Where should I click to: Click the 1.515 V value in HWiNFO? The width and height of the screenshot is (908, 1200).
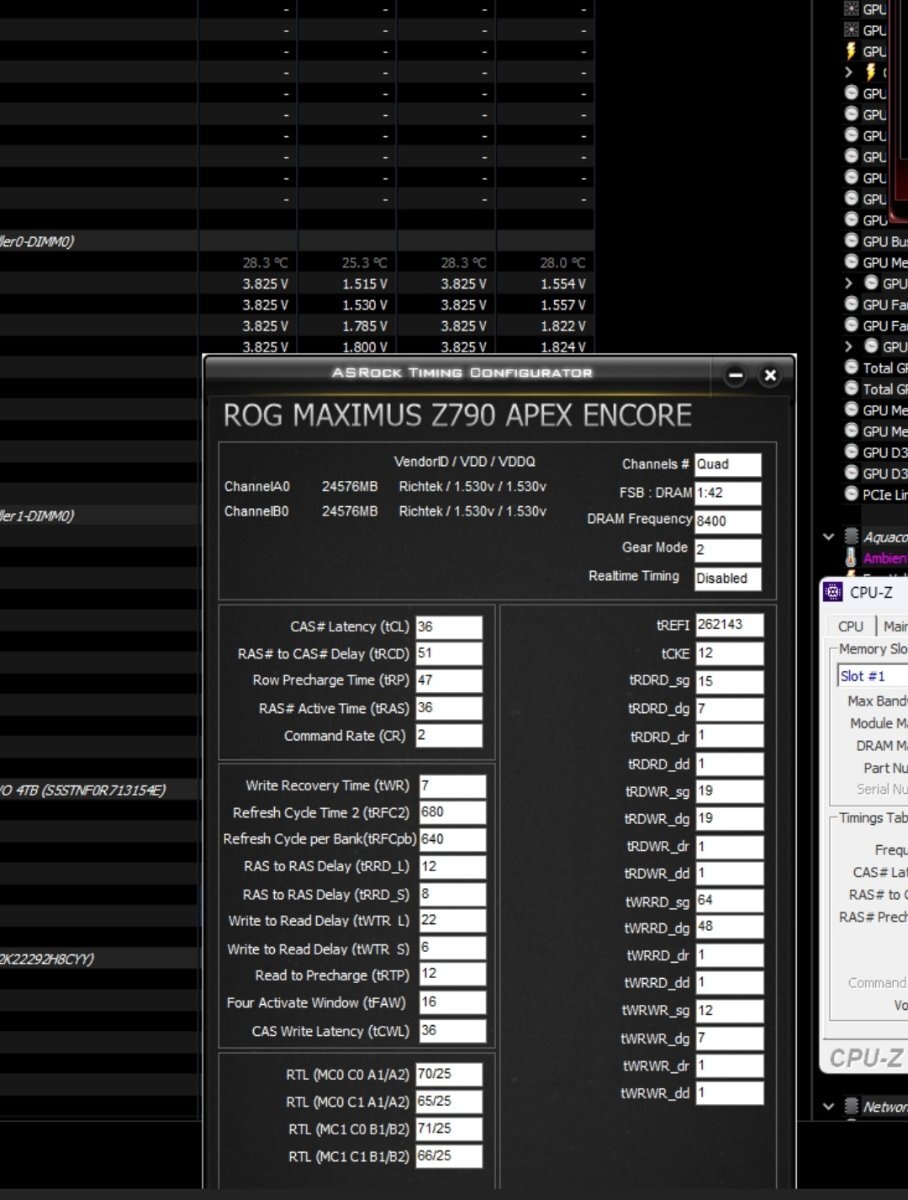[x=364, y=284]
